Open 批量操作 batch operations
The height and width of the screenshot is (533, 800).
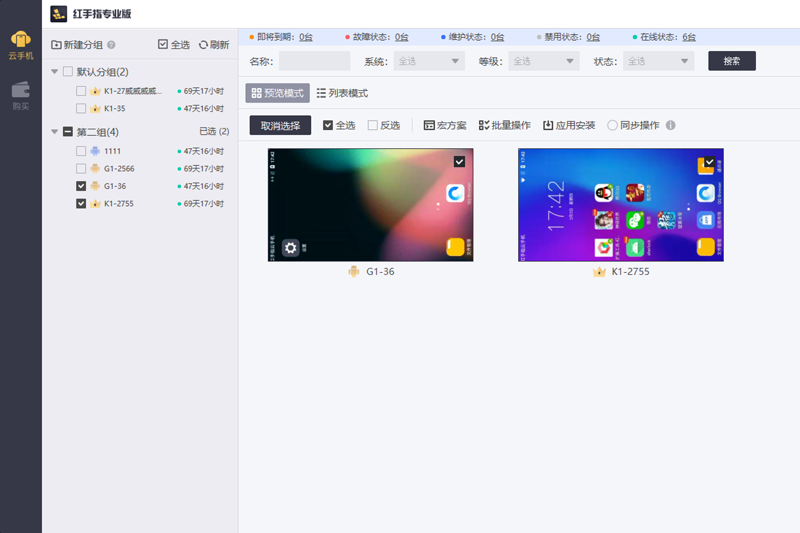pos(505,125)
